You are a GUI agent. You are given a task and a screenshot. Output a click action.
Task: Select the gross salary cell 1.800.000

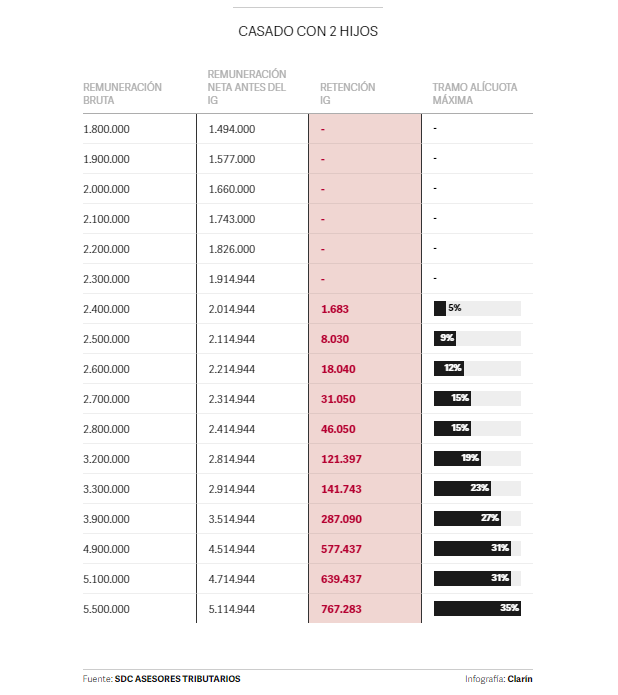(x=107, y=129)
